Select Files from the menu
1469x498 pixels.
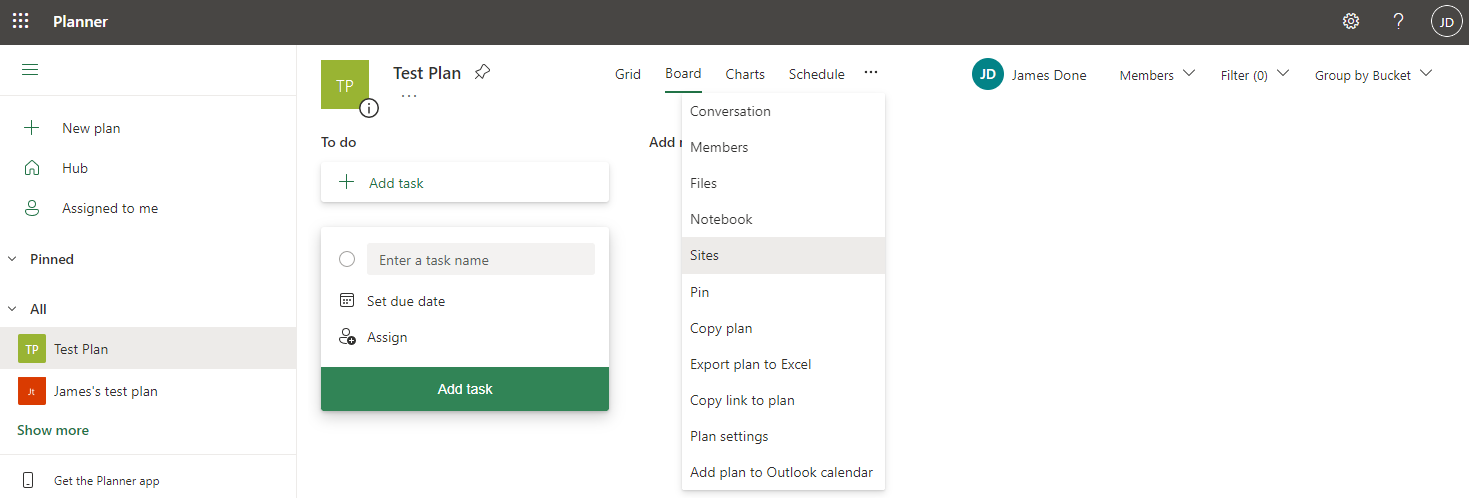(783, 183)
